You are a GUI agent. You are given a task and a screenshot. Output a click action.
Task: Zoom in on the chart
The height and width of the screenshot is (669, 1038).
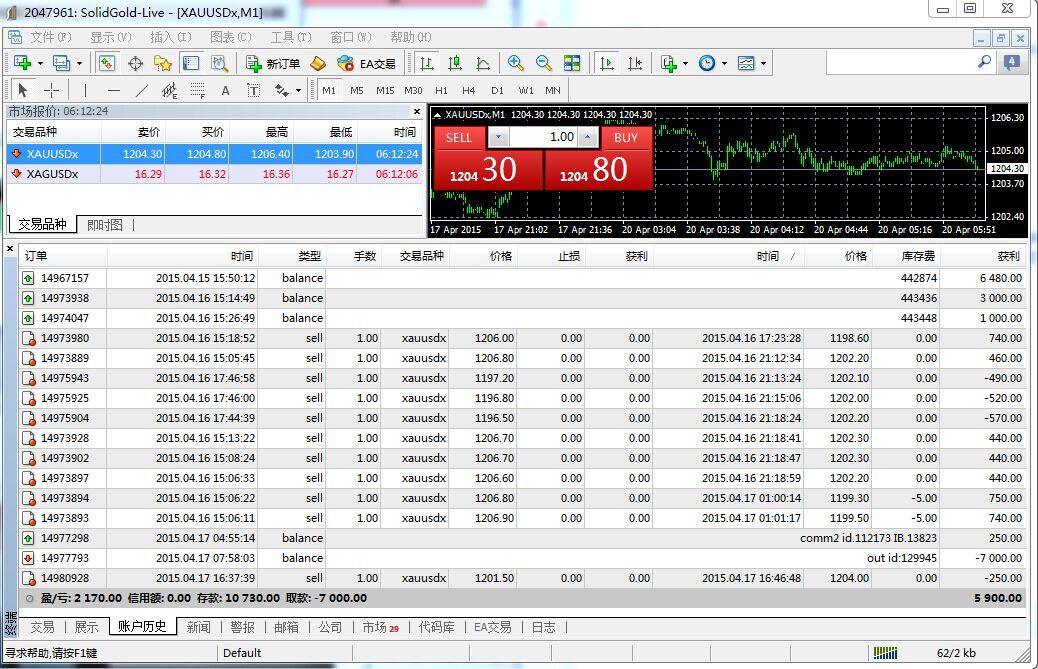point(515,63)
